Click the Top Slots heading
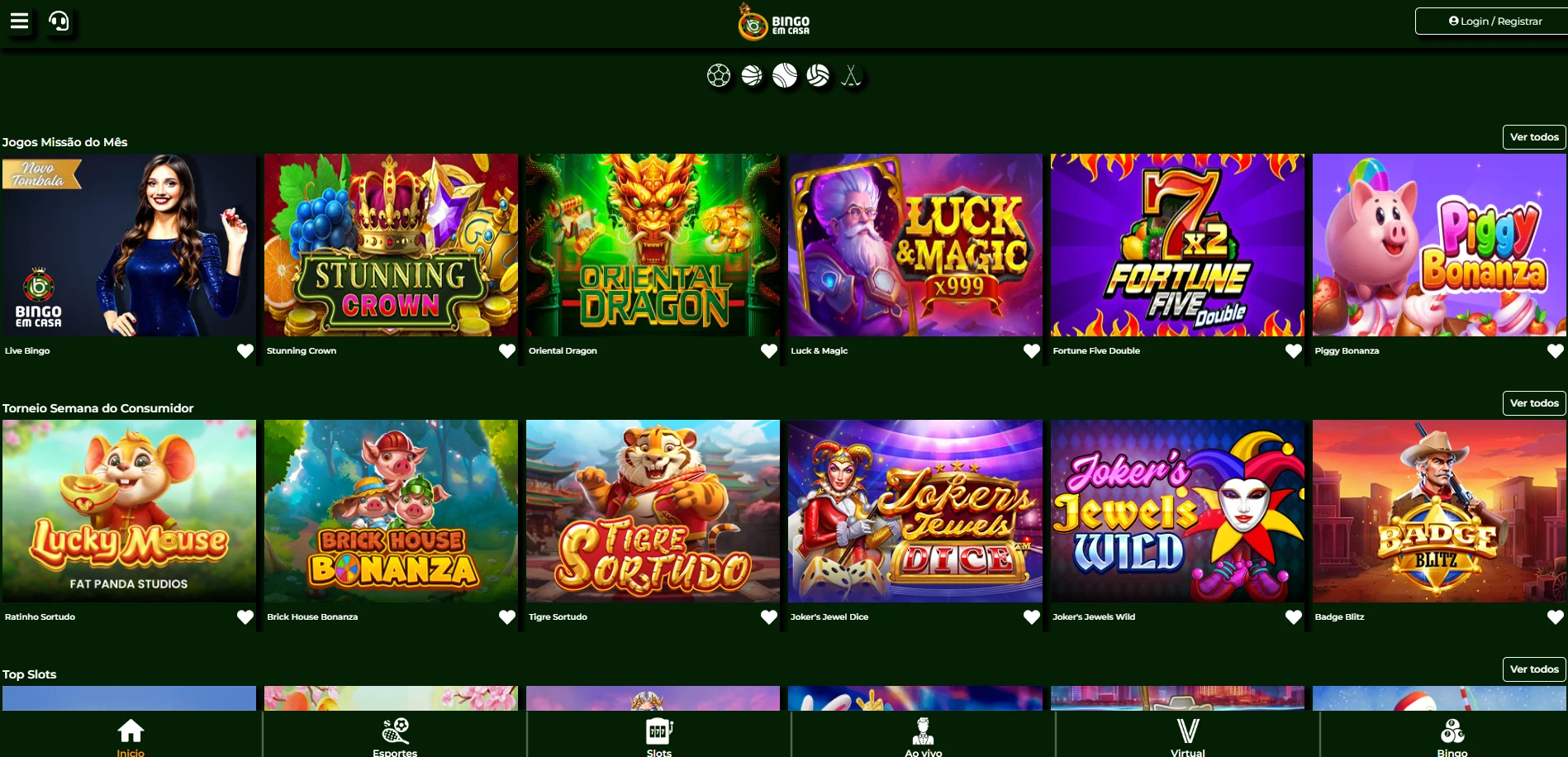 tap(30, 674)
